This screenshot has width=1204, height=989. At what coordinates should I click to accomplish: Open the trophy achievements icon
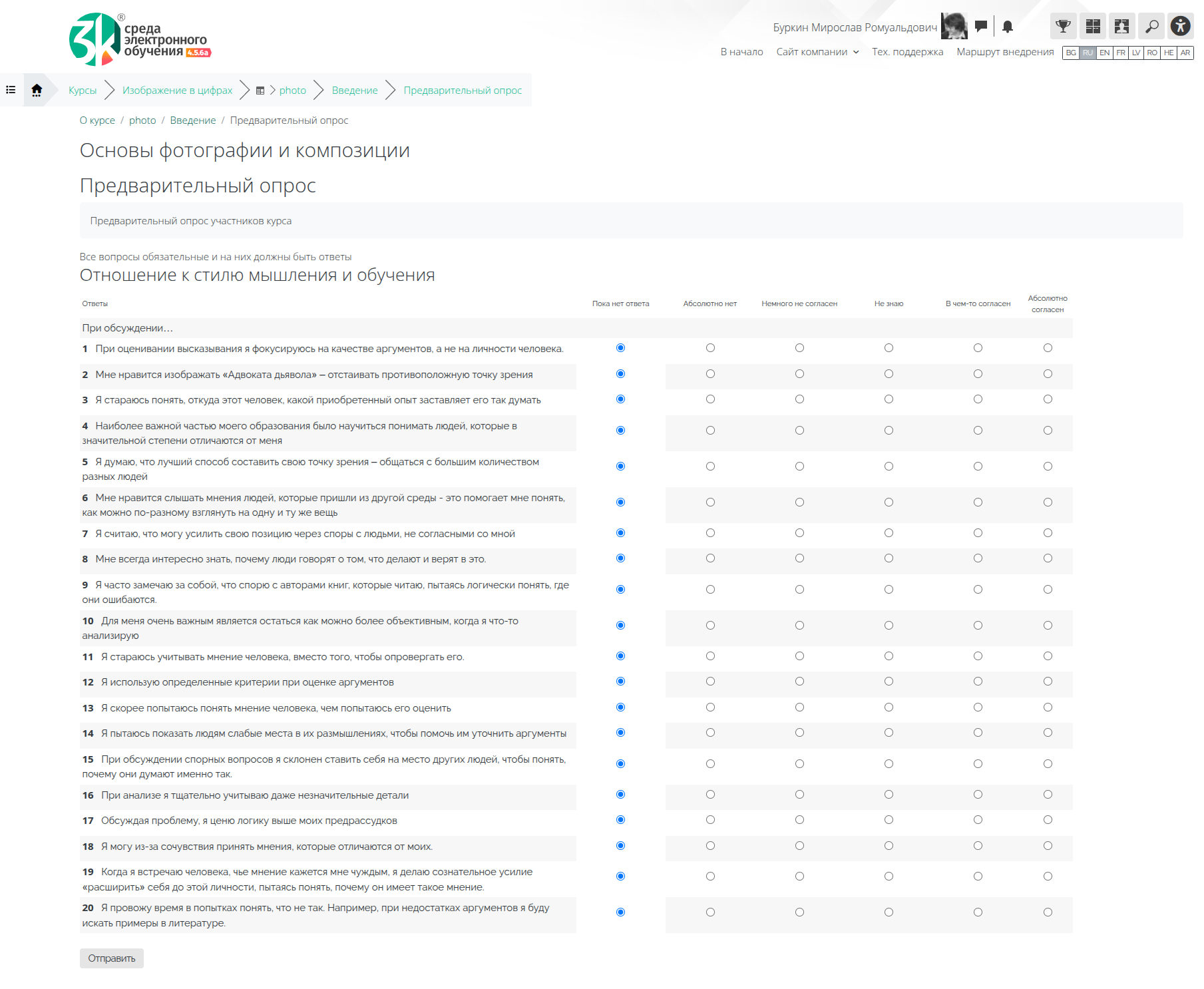click(x=1063, y=27)
